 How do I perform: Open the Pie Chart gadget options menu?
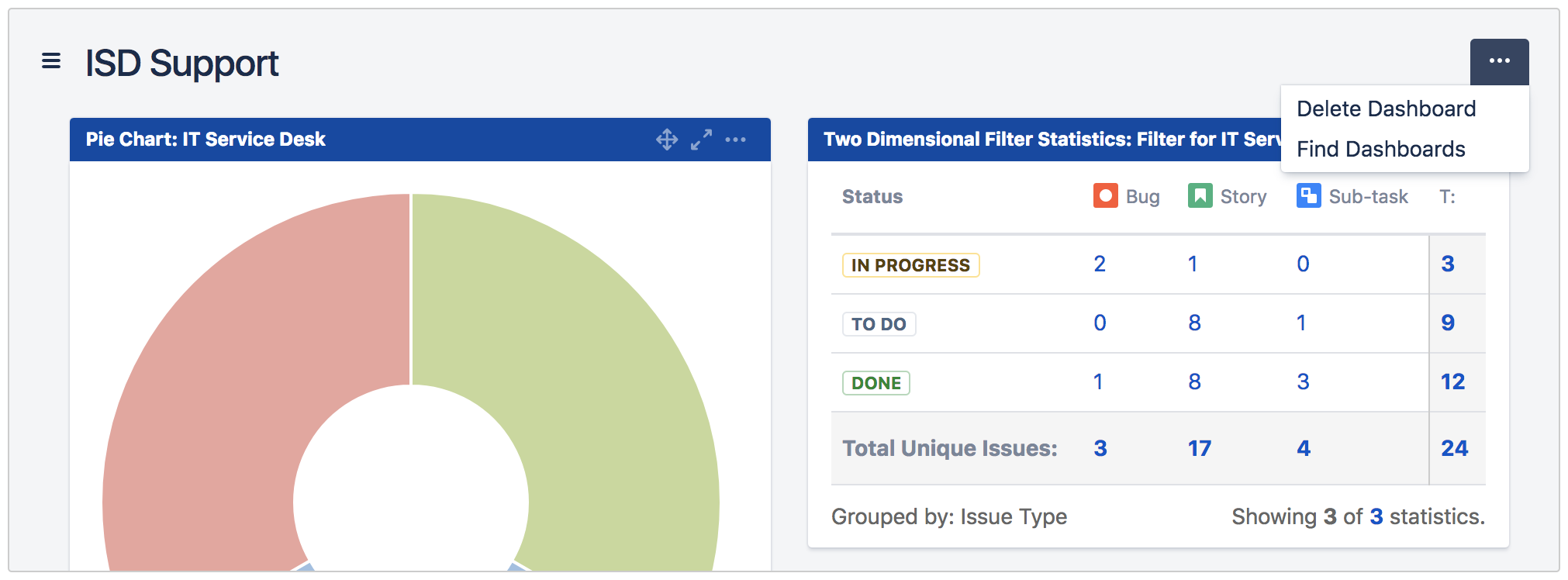coord(735,140)
